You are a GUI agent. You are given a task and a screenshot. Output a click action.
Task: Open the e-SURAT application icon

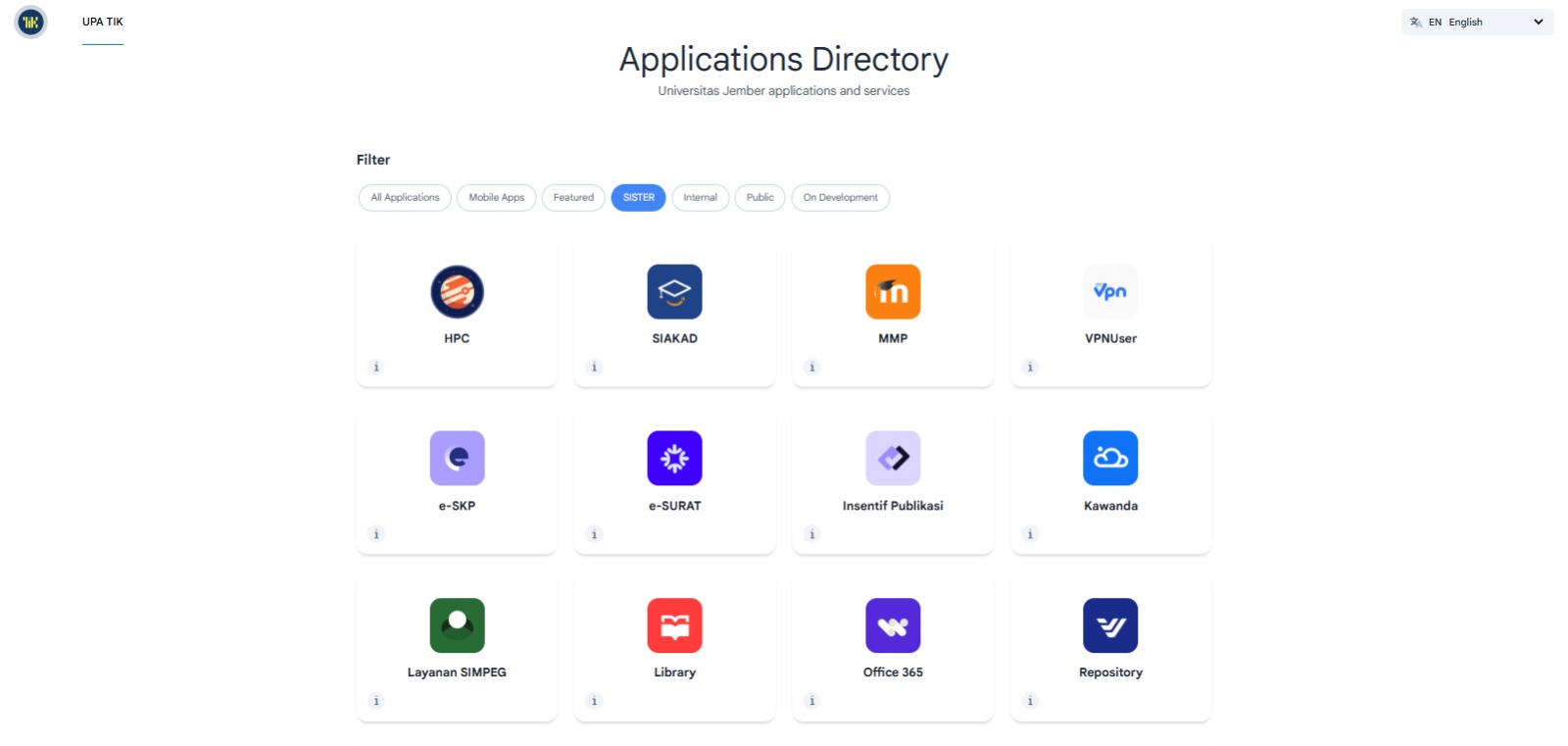tap(674, 458)
